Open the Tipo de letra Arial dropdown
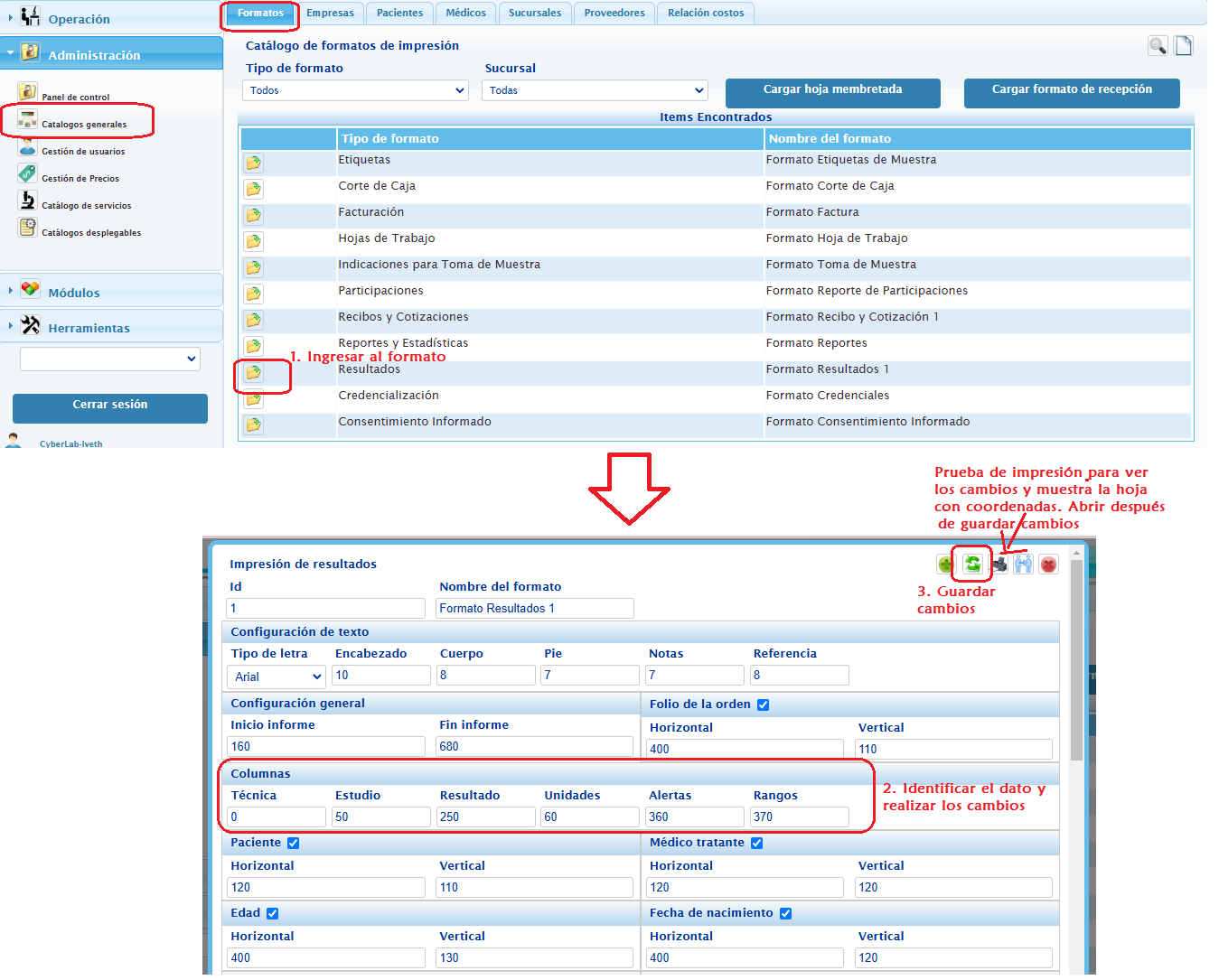 click(276, 677)
